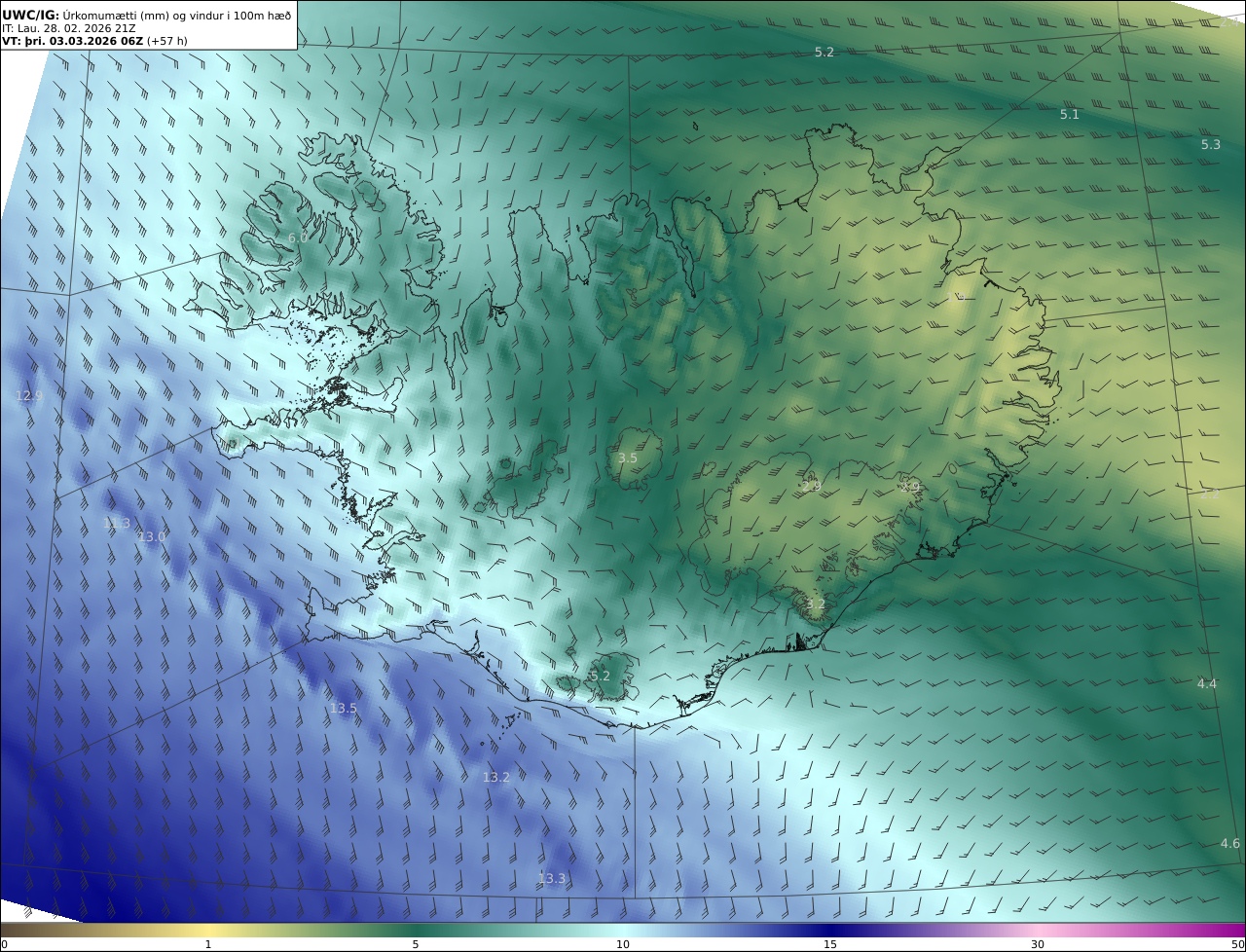Viewport: 1246px width, 952px height.
Task: Click the 1 tick on the colorbar
Action: coord(207,944)
